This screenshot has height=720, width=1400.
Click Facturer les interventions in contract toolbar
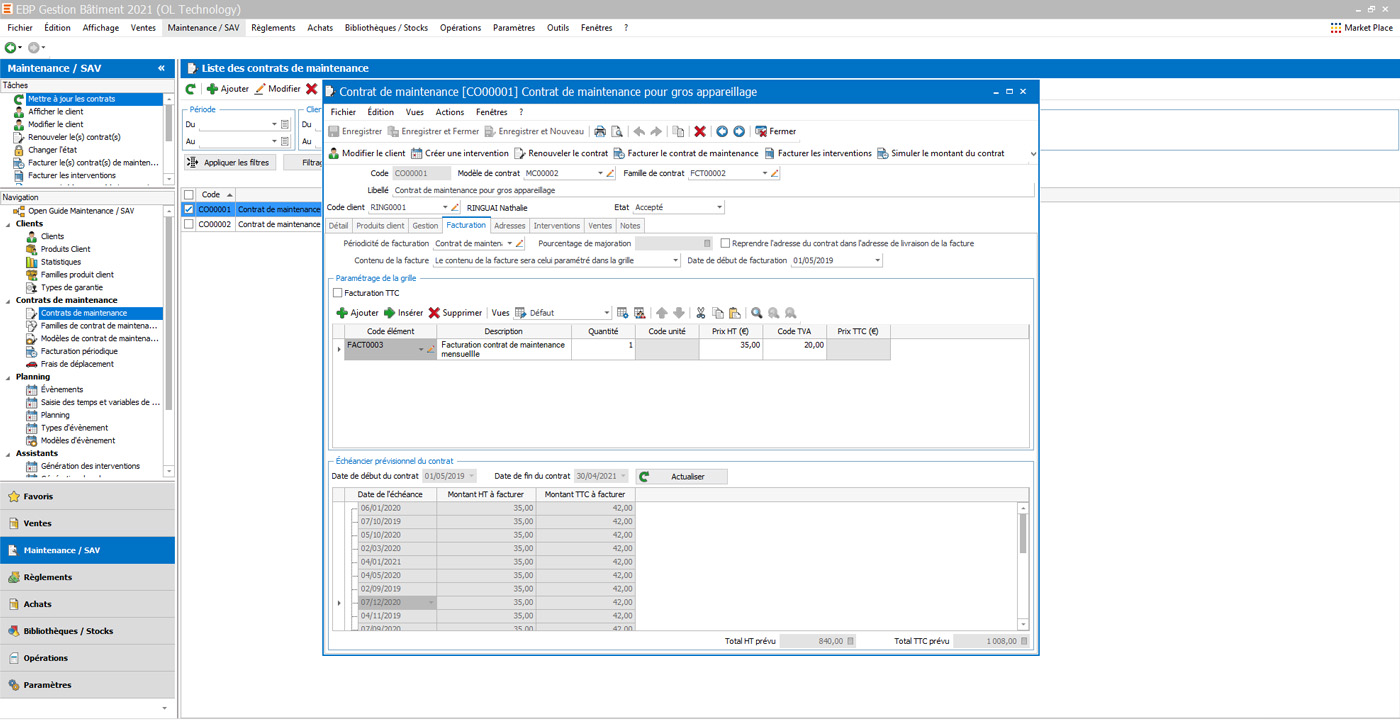(818, 154)
